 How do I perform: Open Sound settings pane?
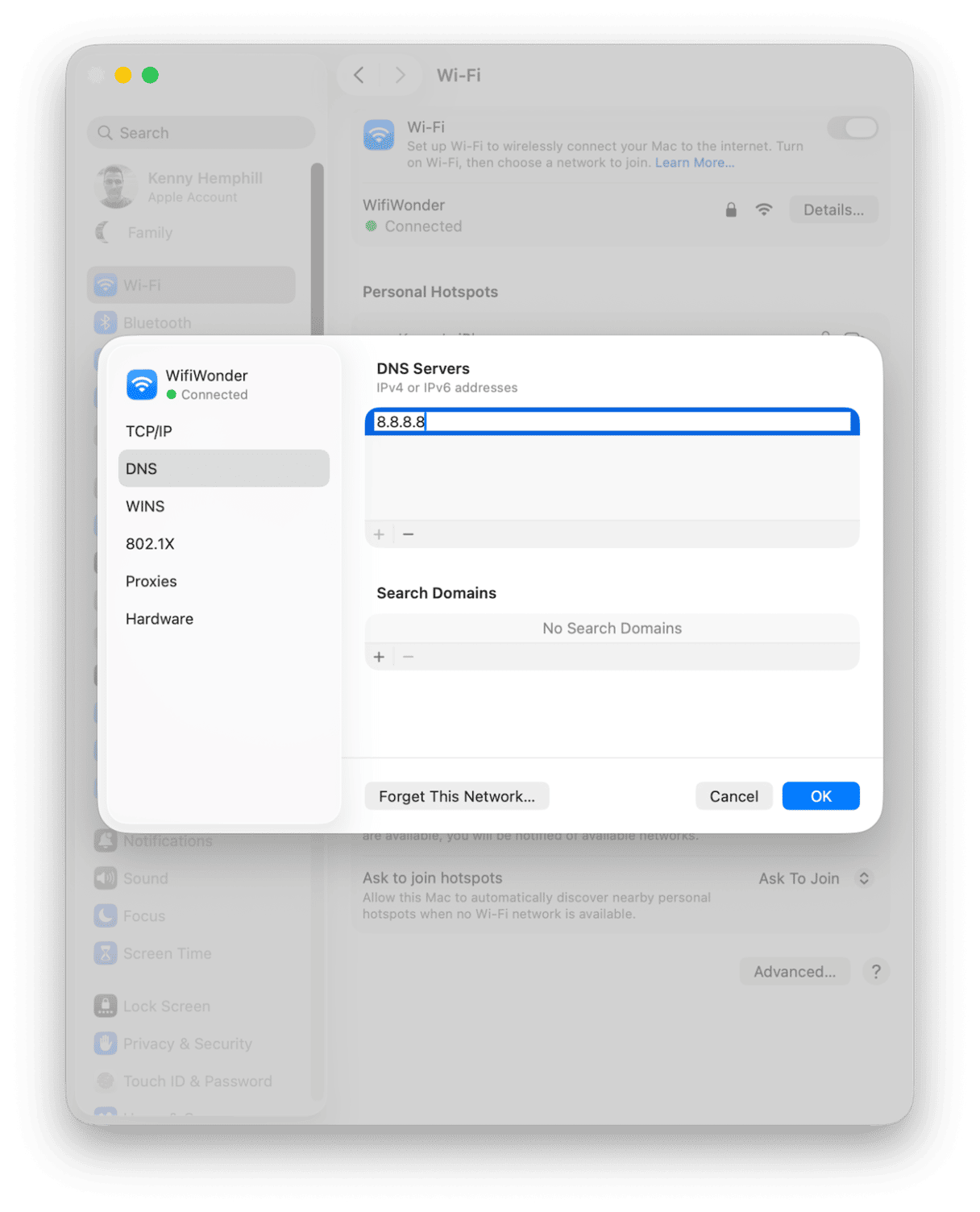191,878
